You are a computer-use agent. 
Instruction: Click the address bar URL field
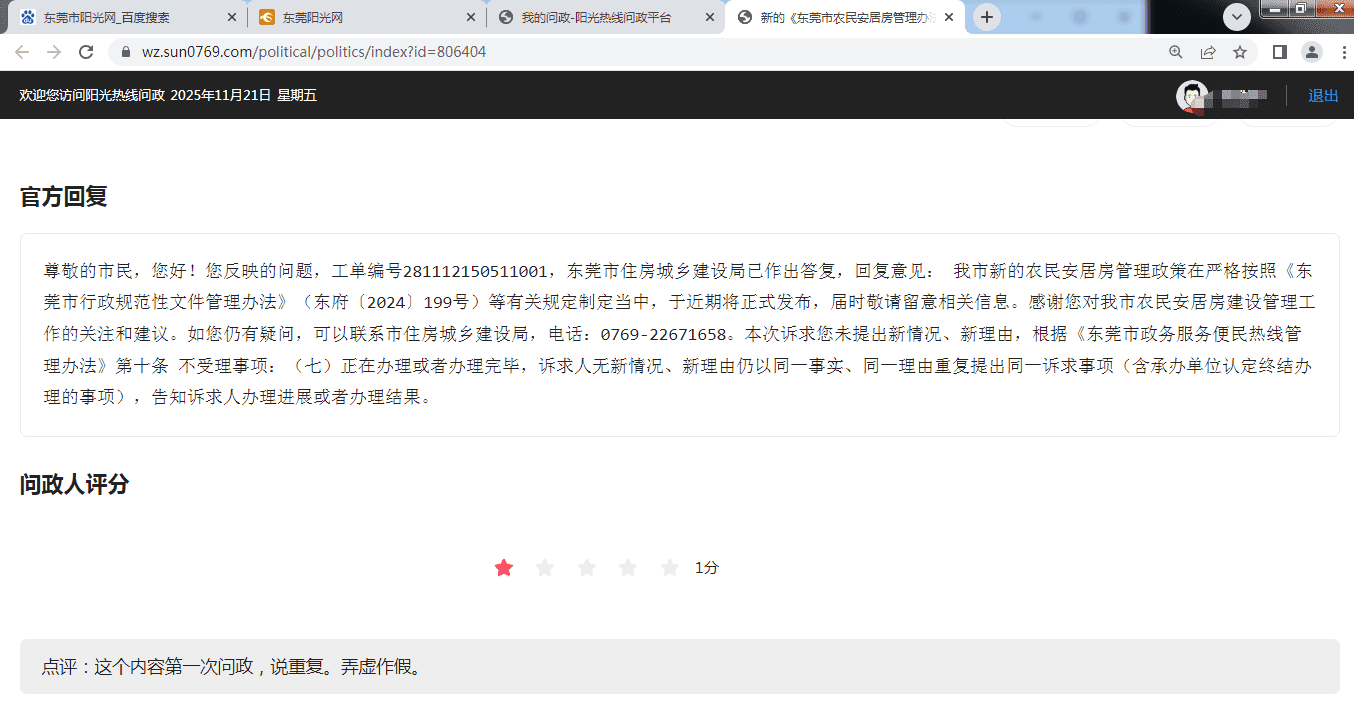click(x=640, y=52)
